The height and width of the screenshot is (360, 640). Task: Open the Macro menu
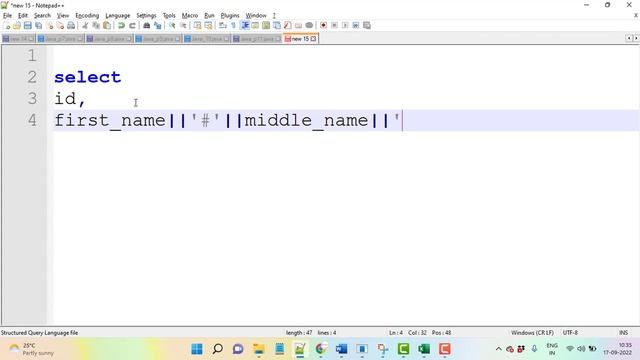pos(190,16)
